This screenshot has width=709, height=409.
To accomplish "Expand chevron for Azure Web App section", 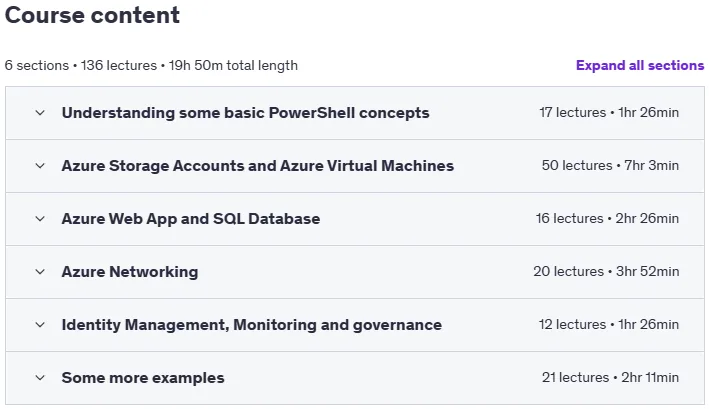I will [40, 219].
